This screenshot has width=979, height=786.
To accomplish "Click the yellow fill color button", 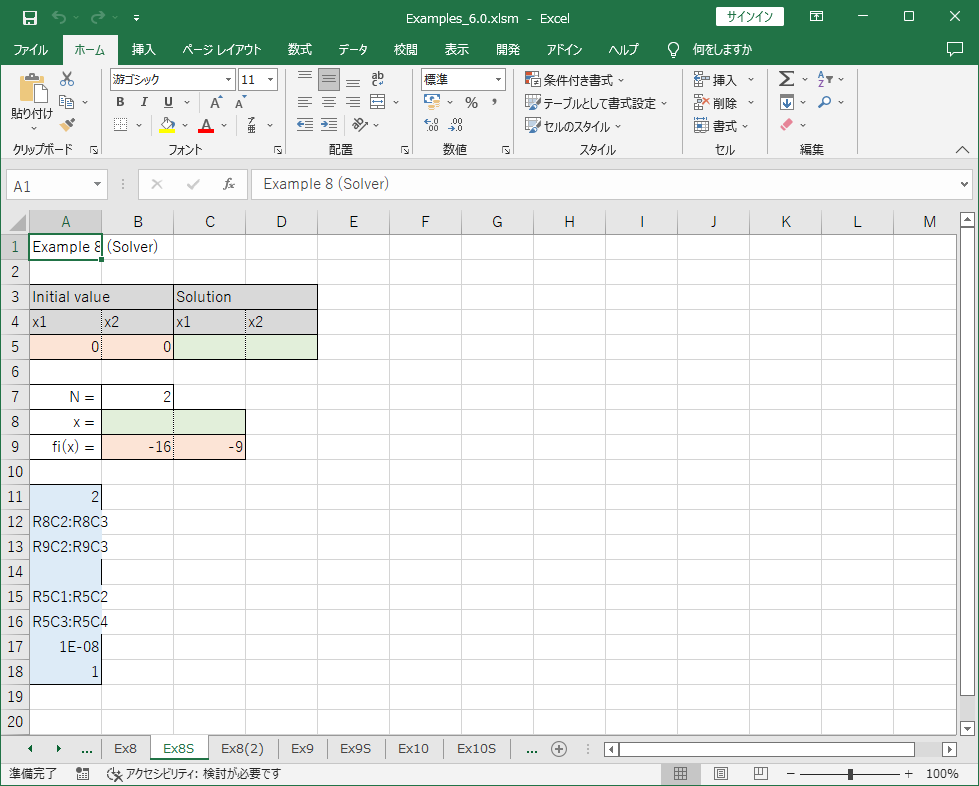I will coord(168,125).
